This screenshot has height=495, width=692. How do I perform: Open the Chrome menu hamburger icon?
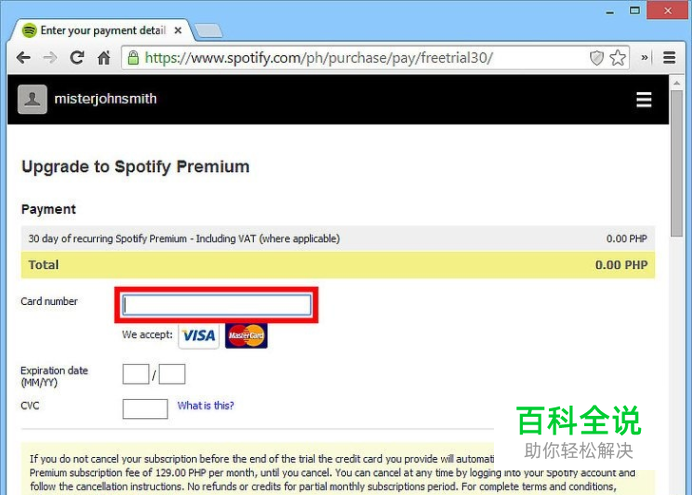[x=669, y=57]
